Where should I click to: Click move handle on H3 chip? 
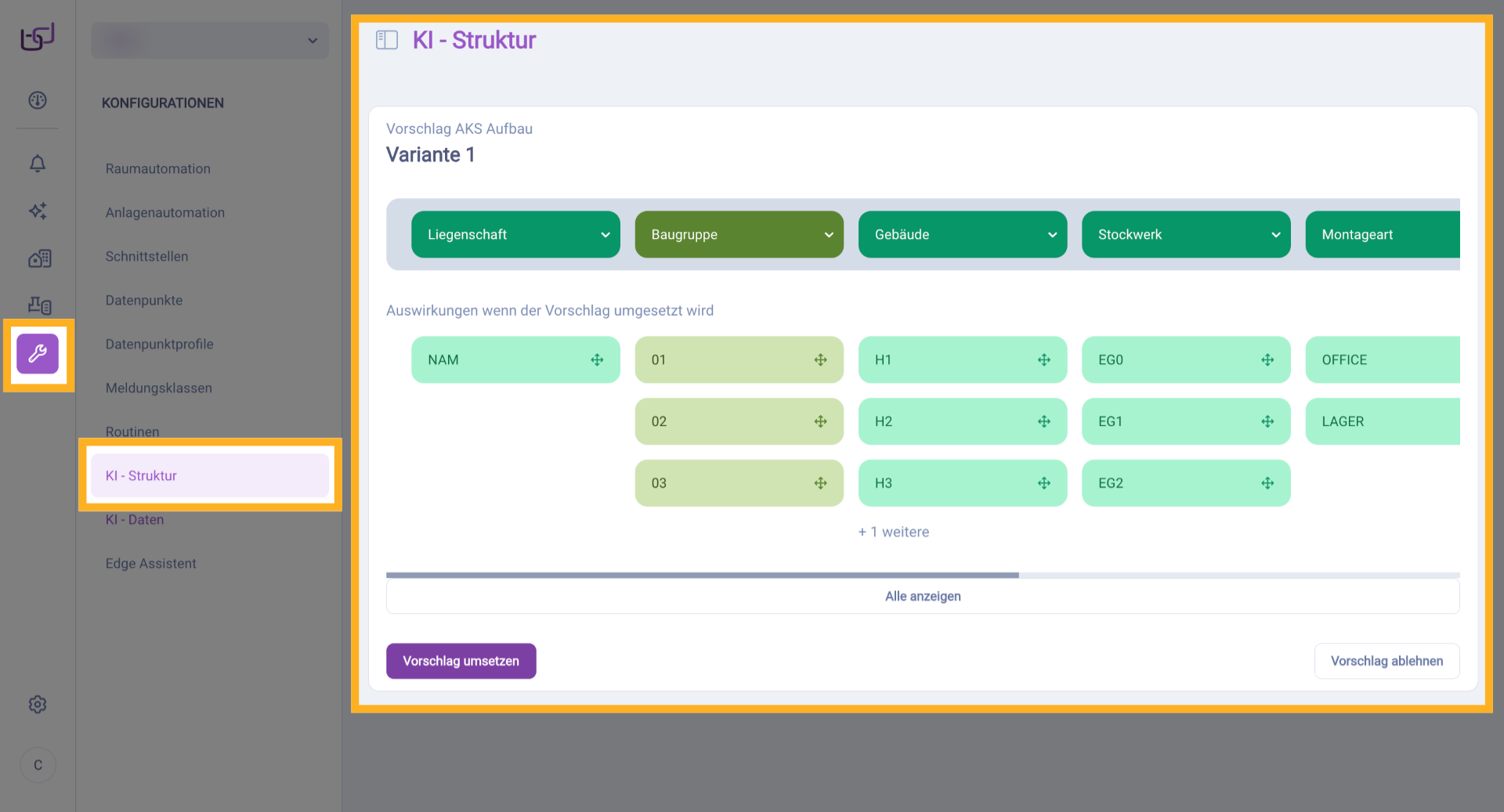click(1044, 483)
